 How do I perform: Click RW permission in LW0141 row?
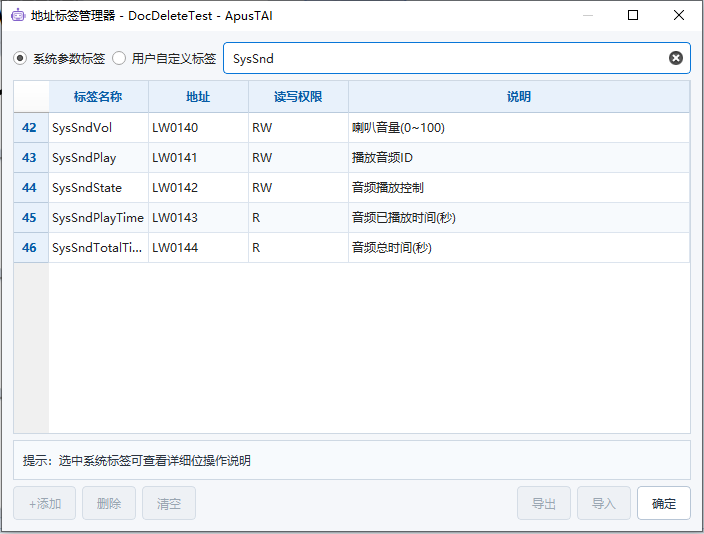(x=298, y=158)
